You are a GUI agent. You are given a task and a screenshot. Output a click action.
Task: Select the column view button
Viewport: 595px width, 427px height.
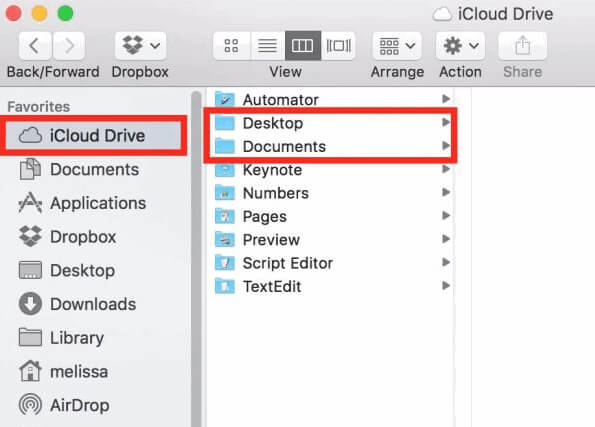pos(303,46)
